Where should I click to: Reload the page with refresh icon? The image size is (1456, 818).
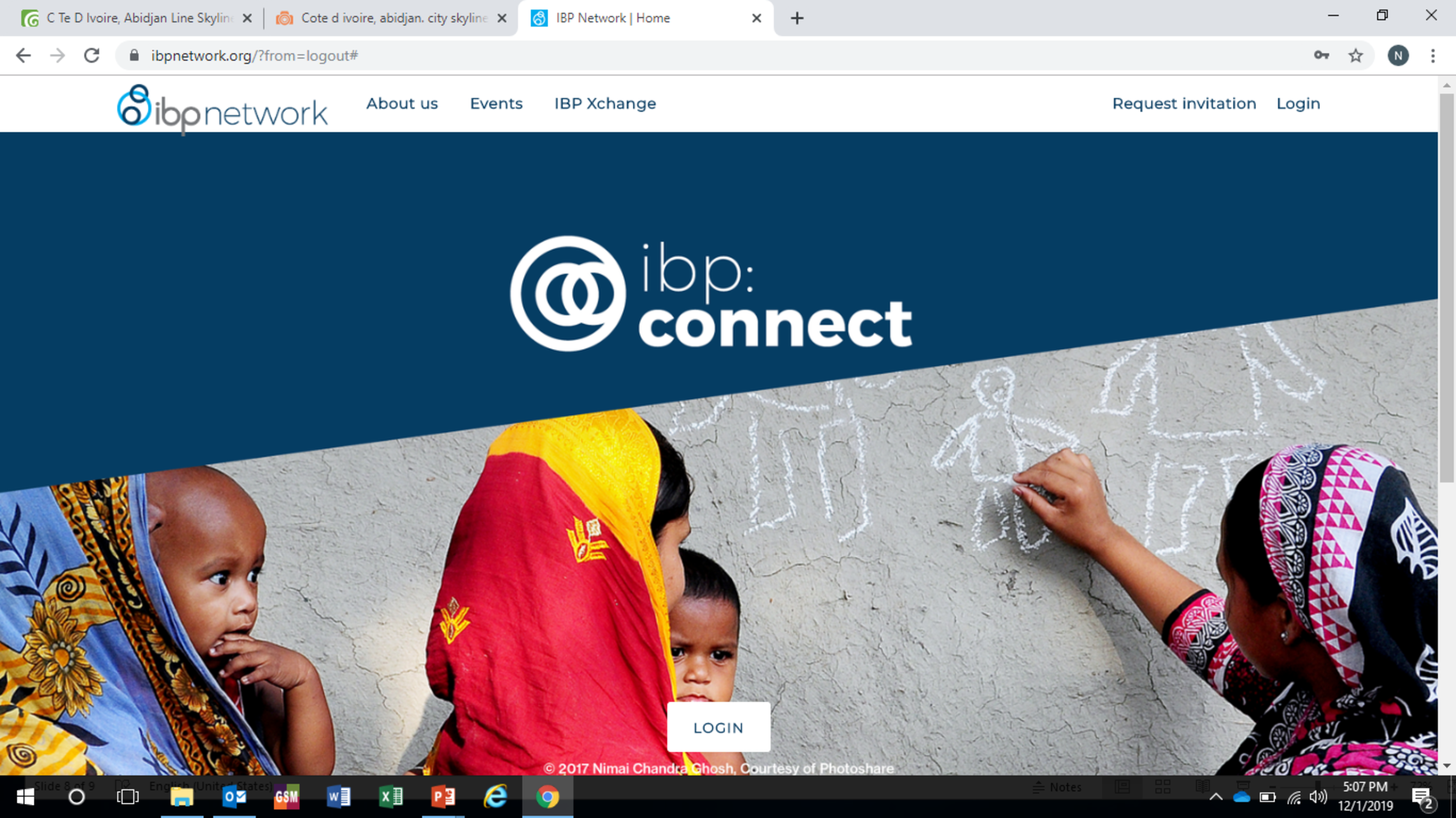pos(92,55)
